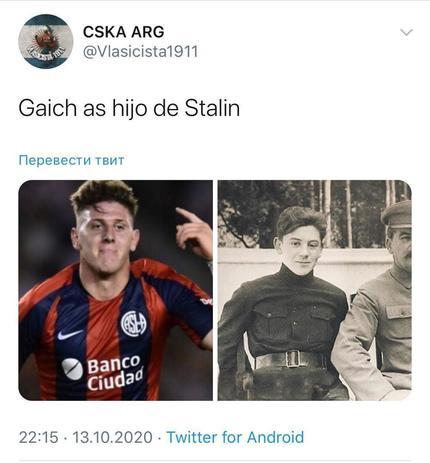
Task: Expand the tweet options chevron
Action: click(x=406, y=32)
